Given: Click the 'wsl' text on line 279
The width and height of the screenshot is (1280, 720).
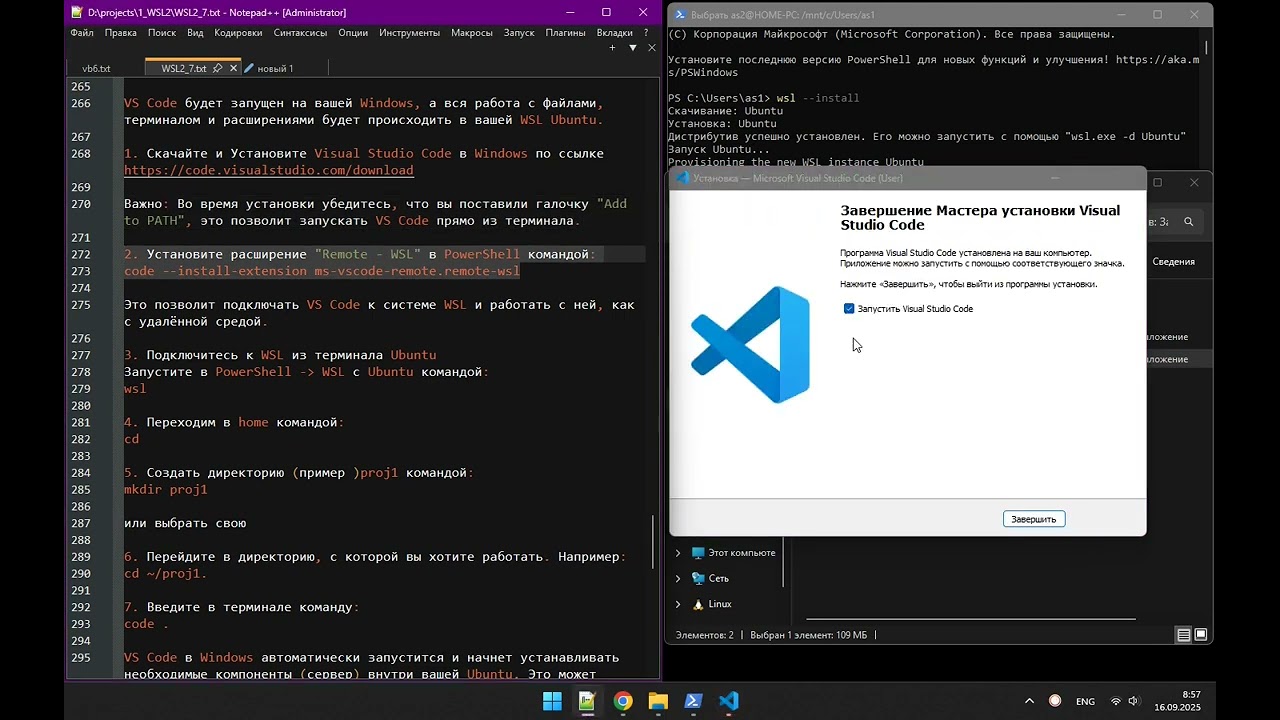Looking at the screenshot, I should tap(135, 389).
